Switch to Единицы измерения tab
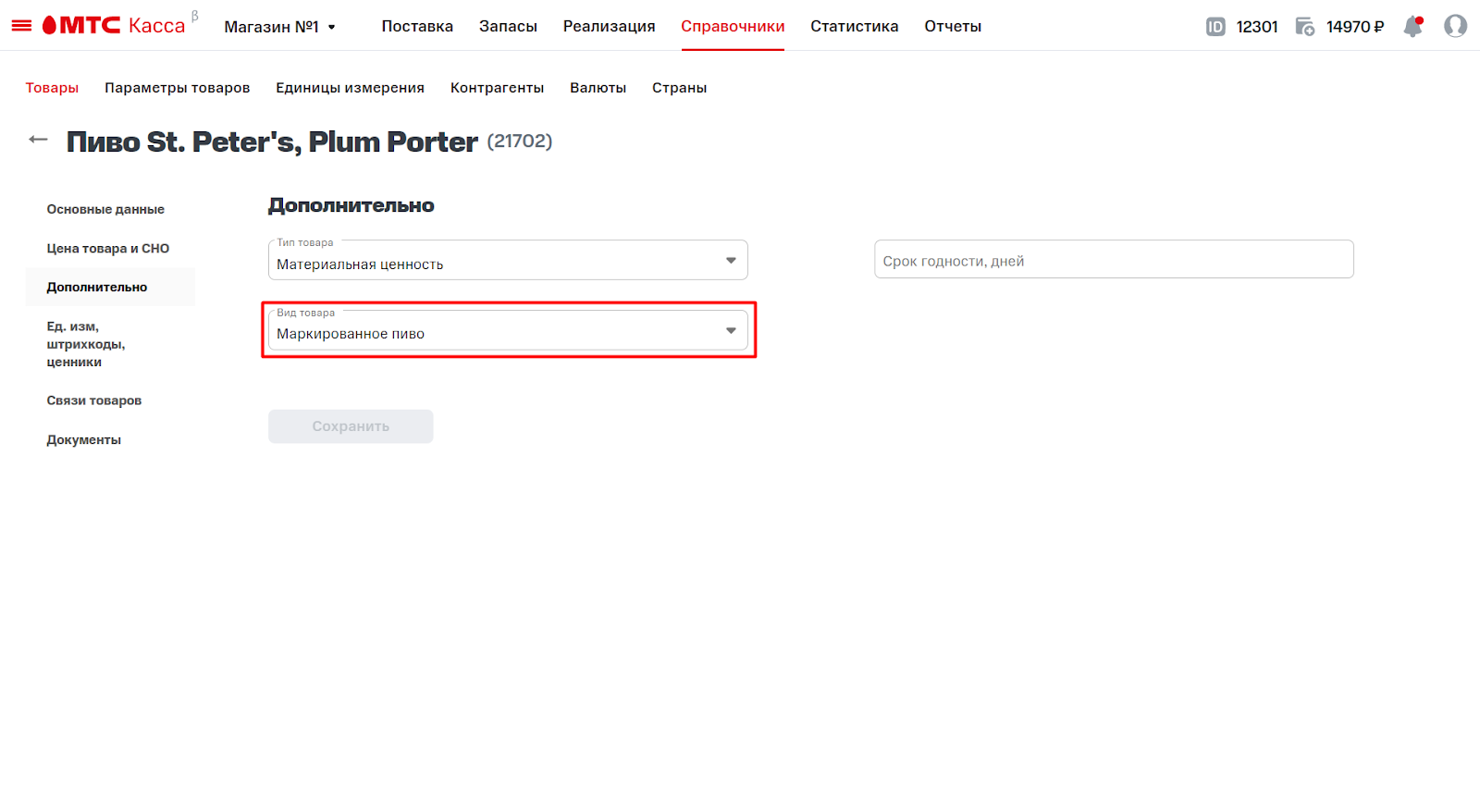Viewport: 1480px width, 812px height. tap(350, 88)
